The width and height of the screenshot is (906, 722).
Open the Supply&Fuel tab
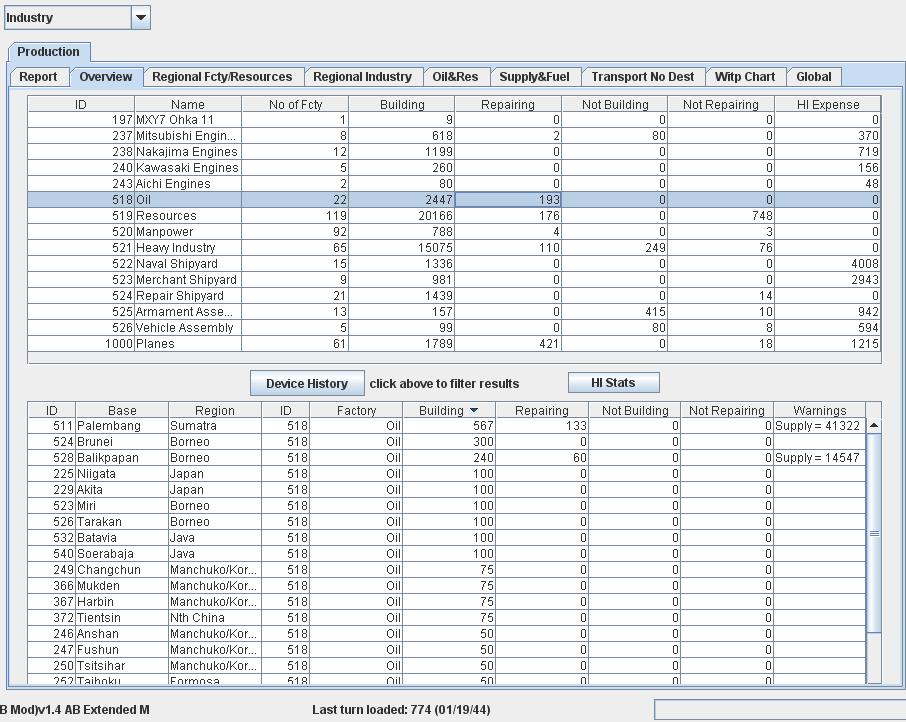534,77
